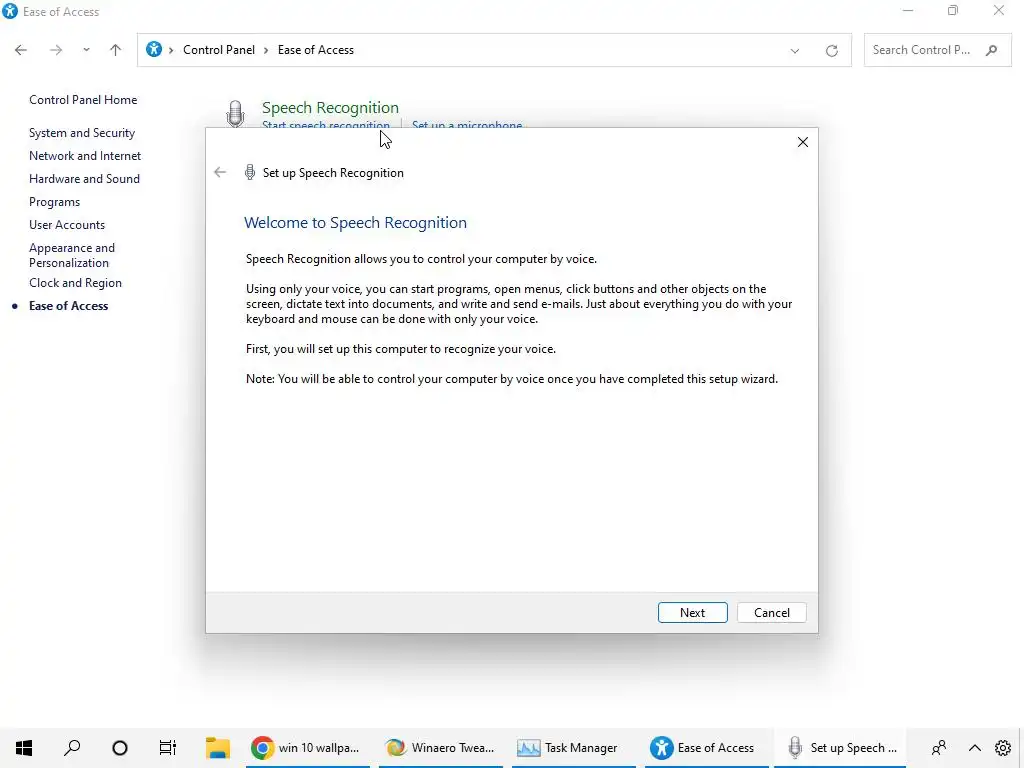Navigate forward in the Control Panel window
The height and width of the screenshot is (768, 1024).
[x=56, y=50]
